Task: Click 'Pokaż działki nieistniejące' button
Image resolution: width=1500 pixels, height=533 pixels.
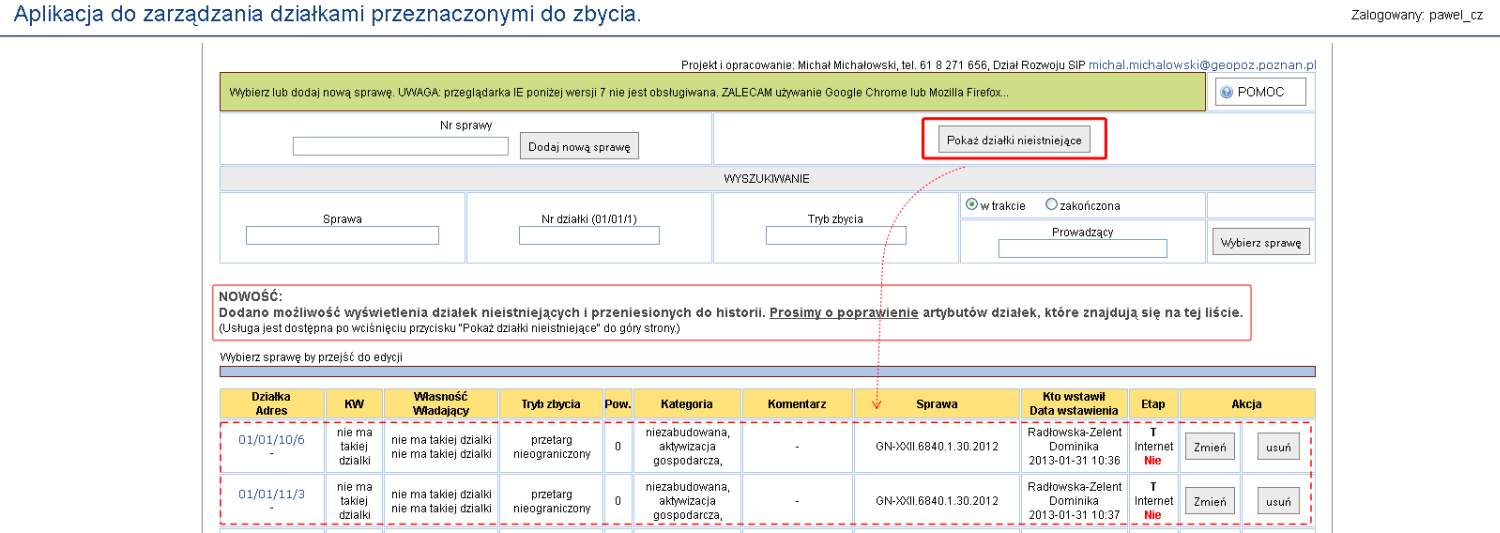Action: (1014, 140)
